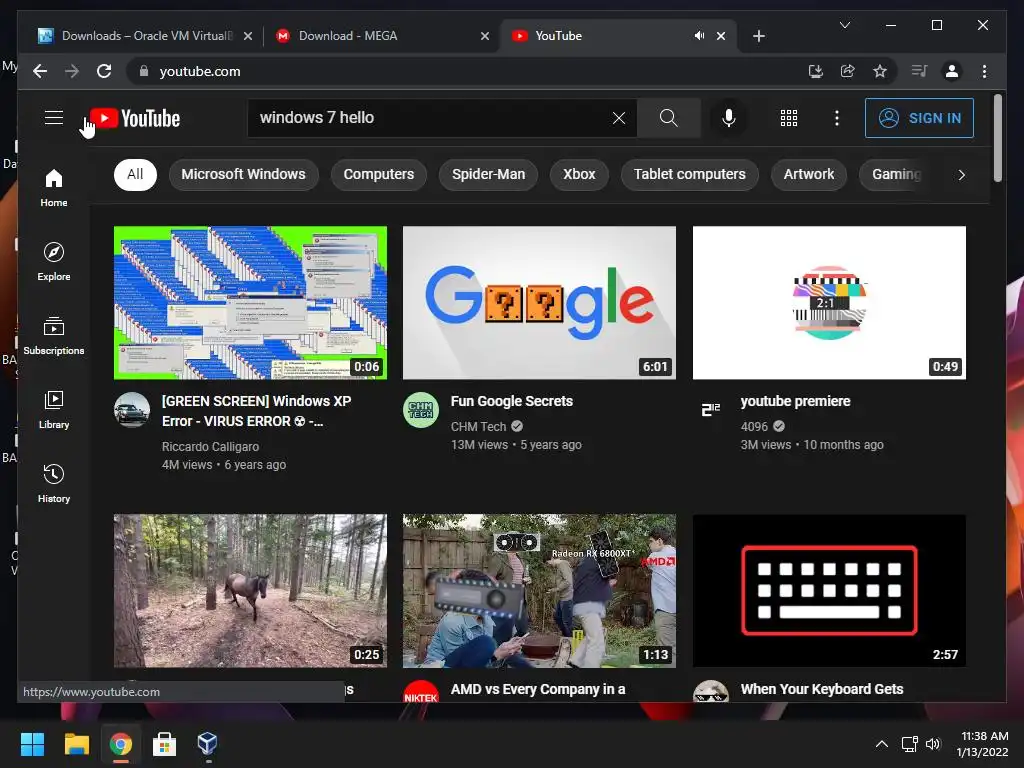Viewport: 1024px width, 768px height.
Task: Click the install app icon in address bar
Action: click(x=816, y=71)
